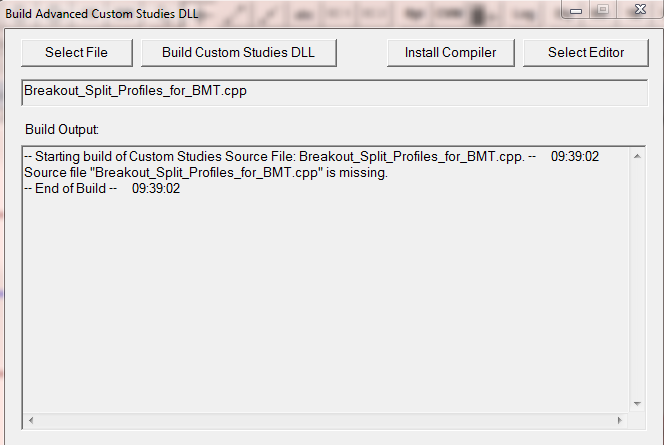664x445 pixels.
Task: Click the horizontal scrollbar left arrow
Action: click(30, 420)
